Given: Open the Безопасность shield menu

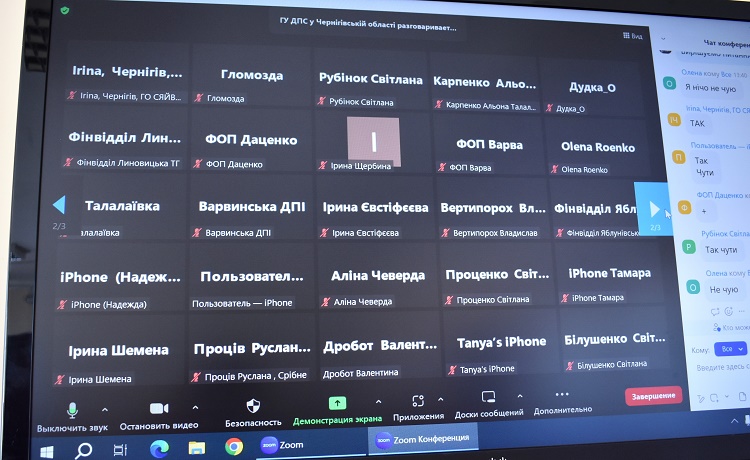Looking at the screenshot, I should click(253, 406).
